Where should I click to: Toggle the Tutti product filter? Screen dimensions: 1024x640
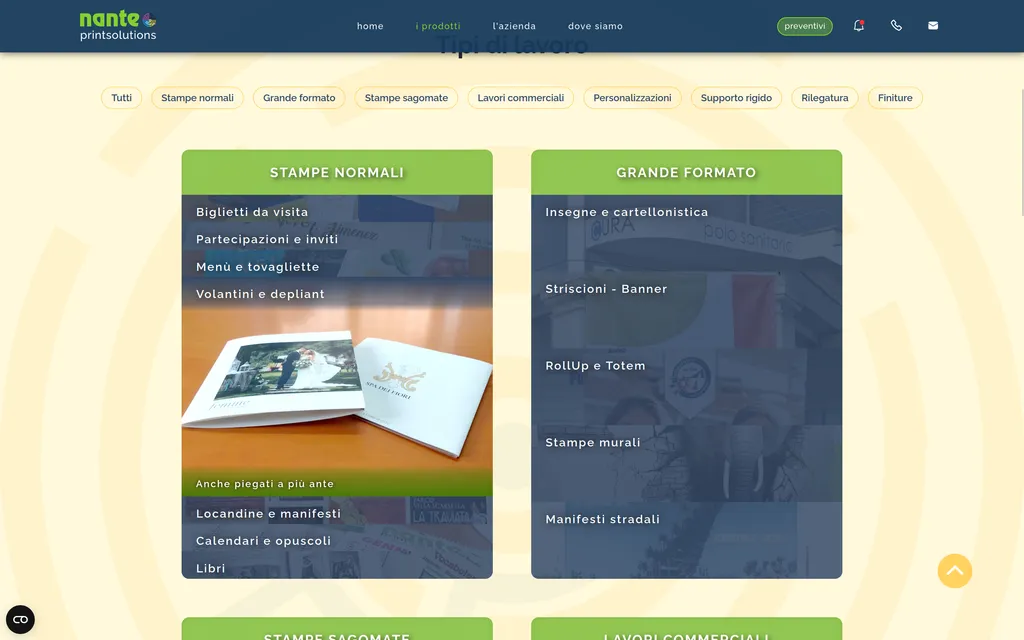click(121, 97)
